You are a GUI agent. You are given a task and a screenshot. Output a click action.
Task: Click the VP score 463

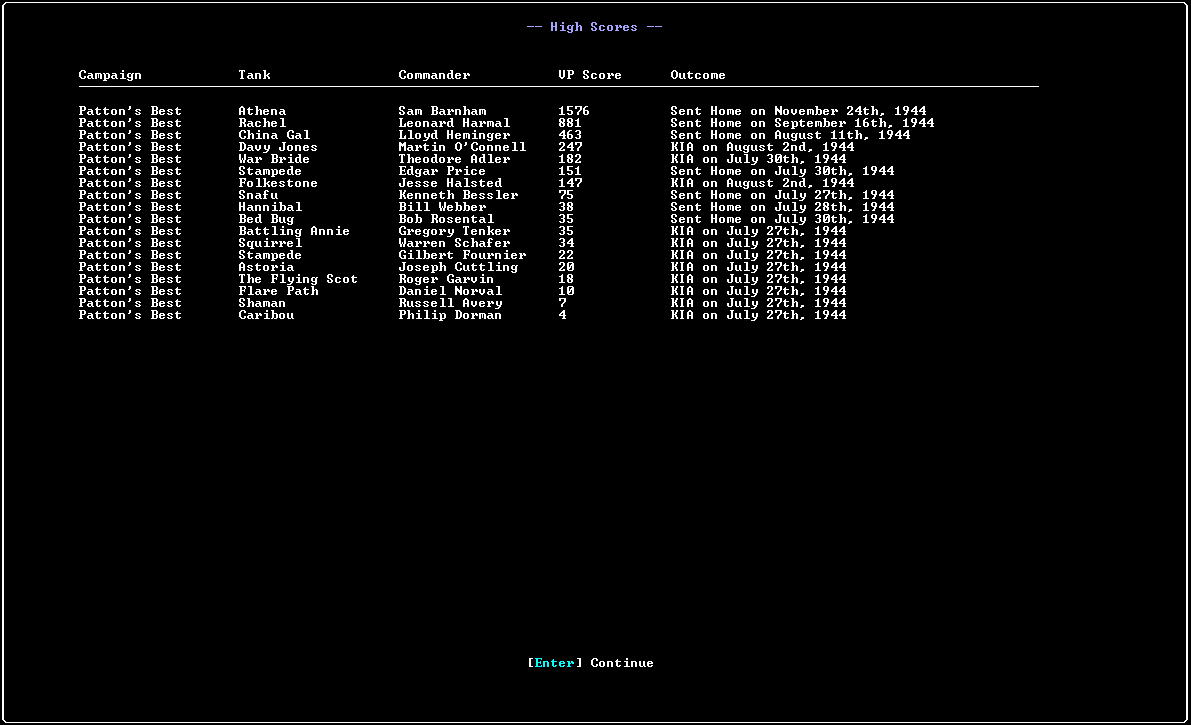pyautogui.click(x=570, y=135)
